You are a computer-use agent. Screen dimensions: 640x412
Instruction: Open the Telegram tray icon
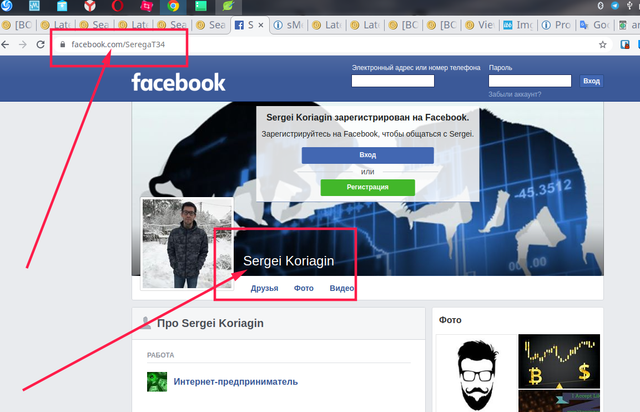pyautogui.click(x=615, y=5)
